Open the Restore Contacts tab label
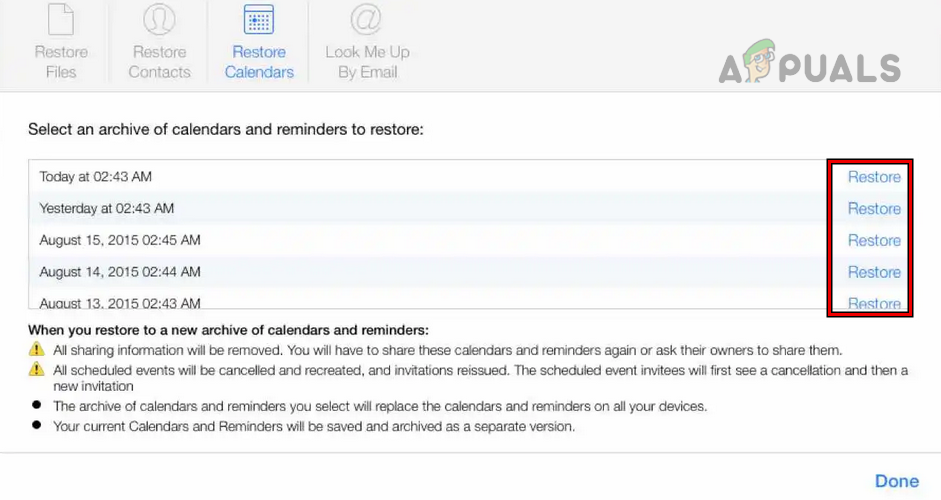Viewport: 941px width, 500px height. tap(159, 62)
